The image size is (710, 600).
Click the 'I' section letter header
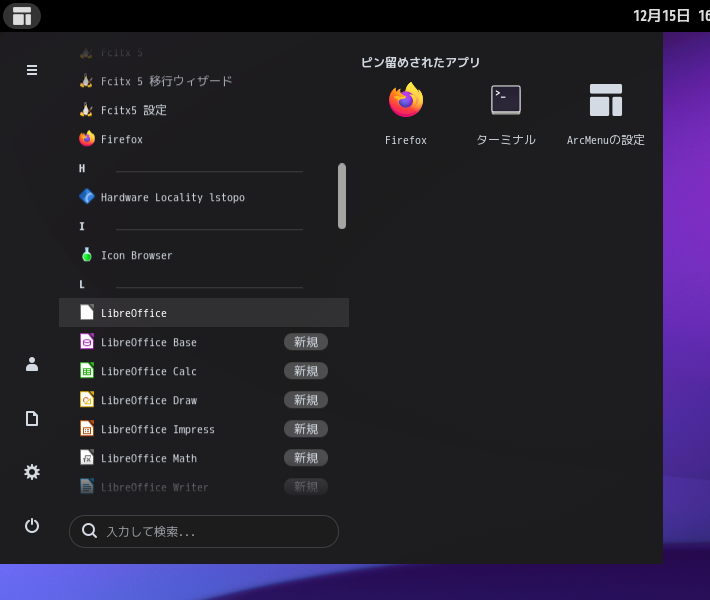click(82, 226)
